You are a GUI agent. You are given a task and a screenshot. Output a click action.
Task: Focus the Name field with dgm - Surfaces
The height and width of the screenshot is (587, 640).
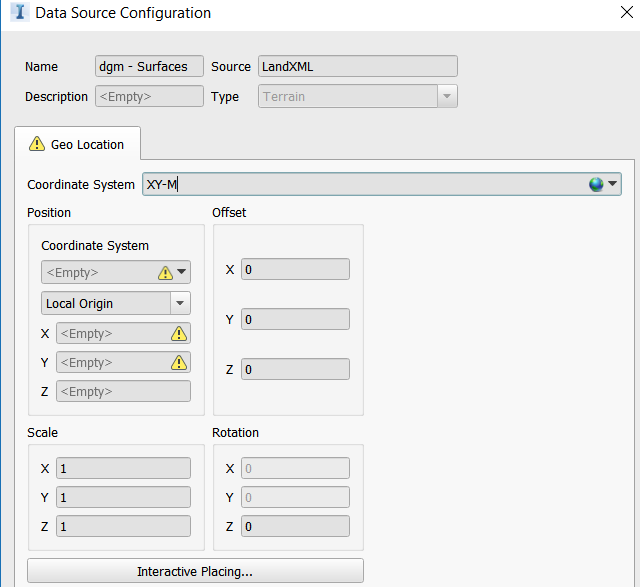point(149,66)
